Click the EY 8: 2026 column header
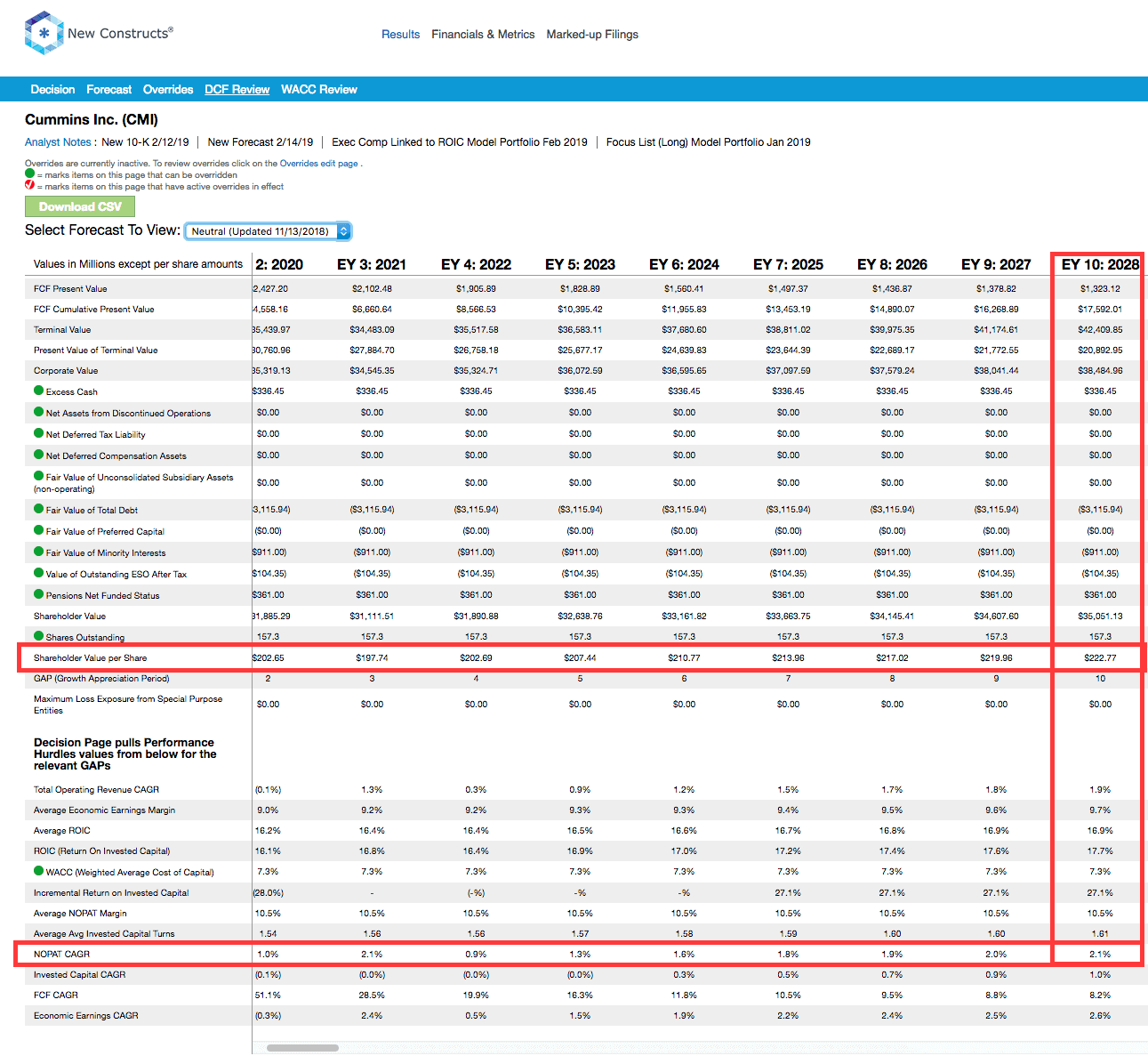 [x=892, y=264]
